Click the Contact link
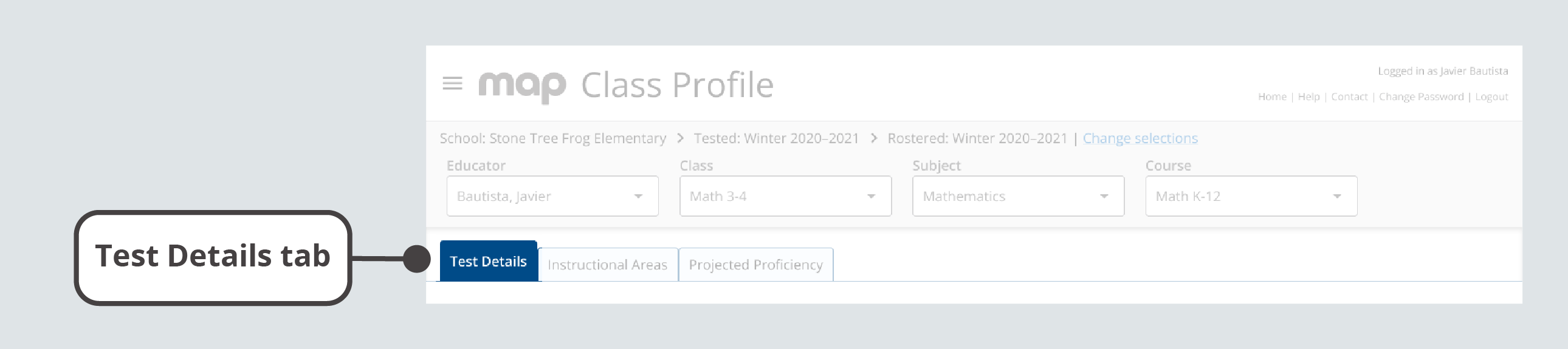 [x=1349, y=97]
